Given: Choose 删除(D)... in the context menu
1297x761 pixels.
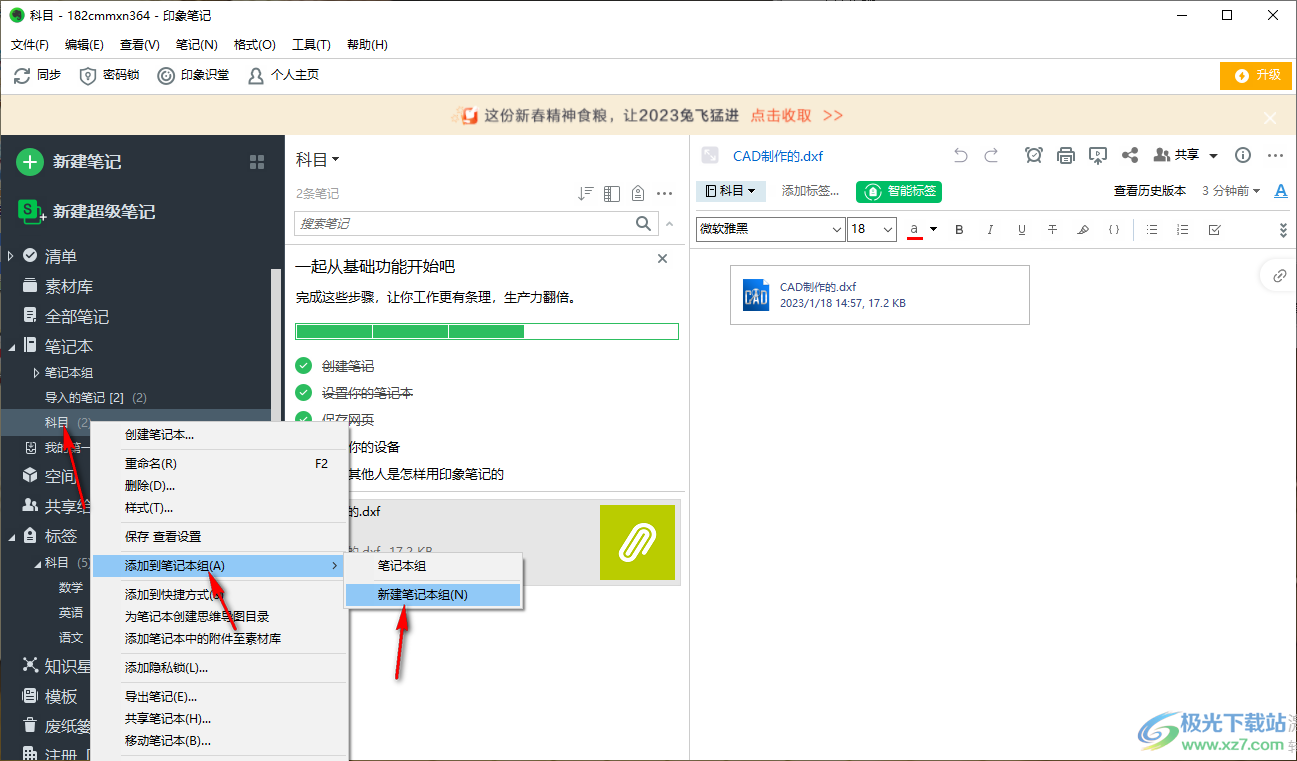Looking at the screenshot, I should tap(150, 486).
